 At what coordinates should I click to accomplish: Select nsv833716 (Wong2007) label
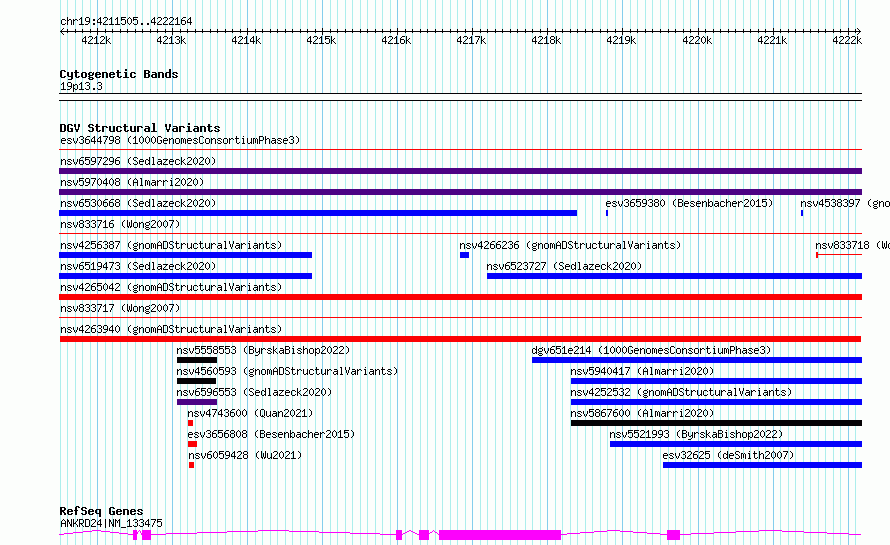click(x=120, y=224)
